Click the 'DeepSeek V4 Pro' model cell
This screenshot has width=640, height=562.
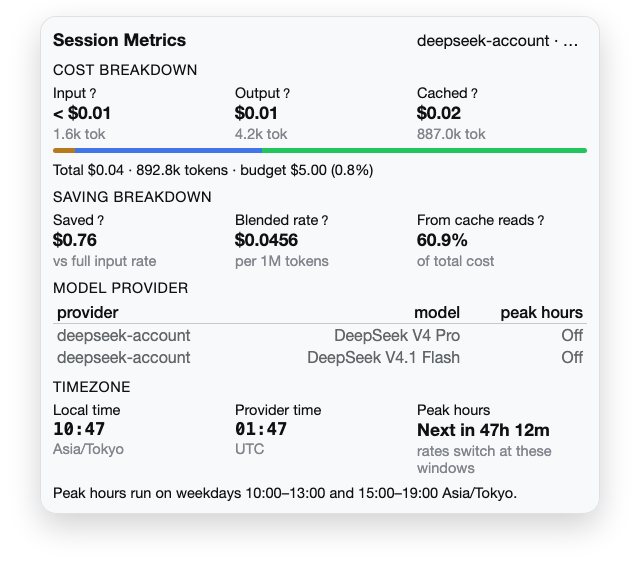(x=397, y=335)
